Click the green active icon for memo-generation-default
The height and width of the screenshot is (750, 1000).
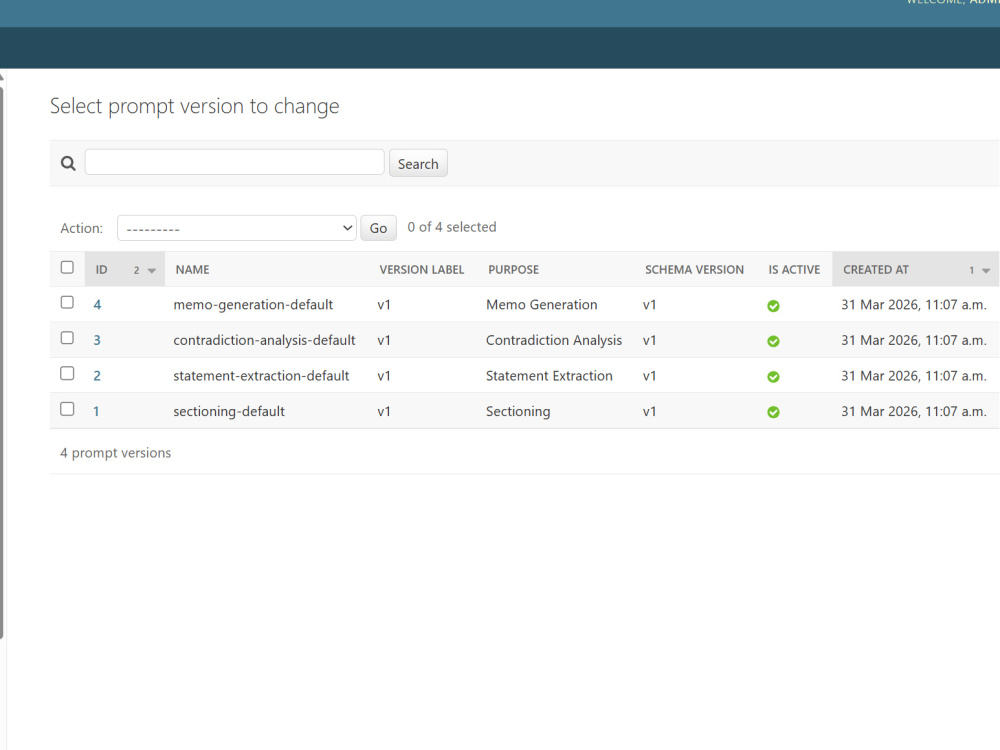(x=773, y=306)
